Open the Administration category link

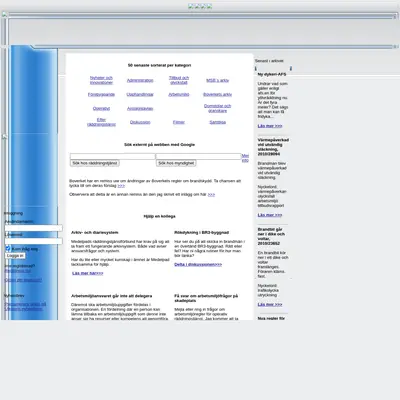[140, 80]
